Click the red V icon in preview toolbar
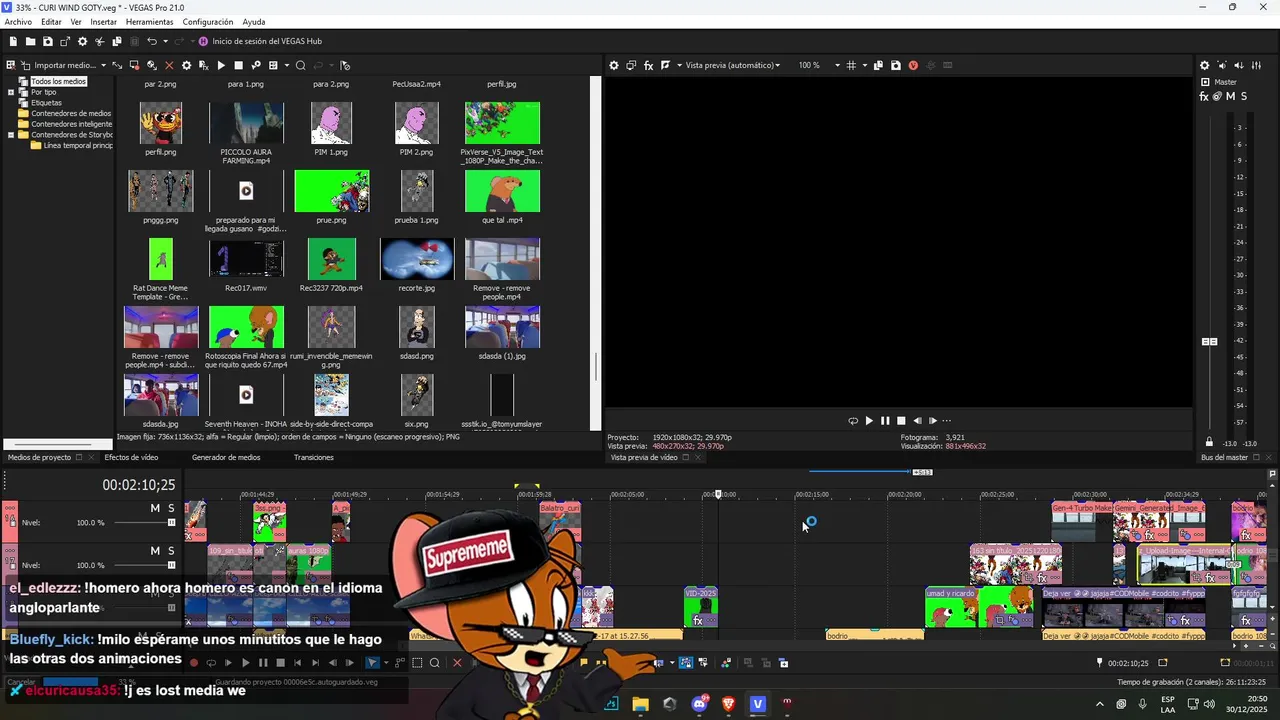1280x720 pixels. click(x=913, y=65)
